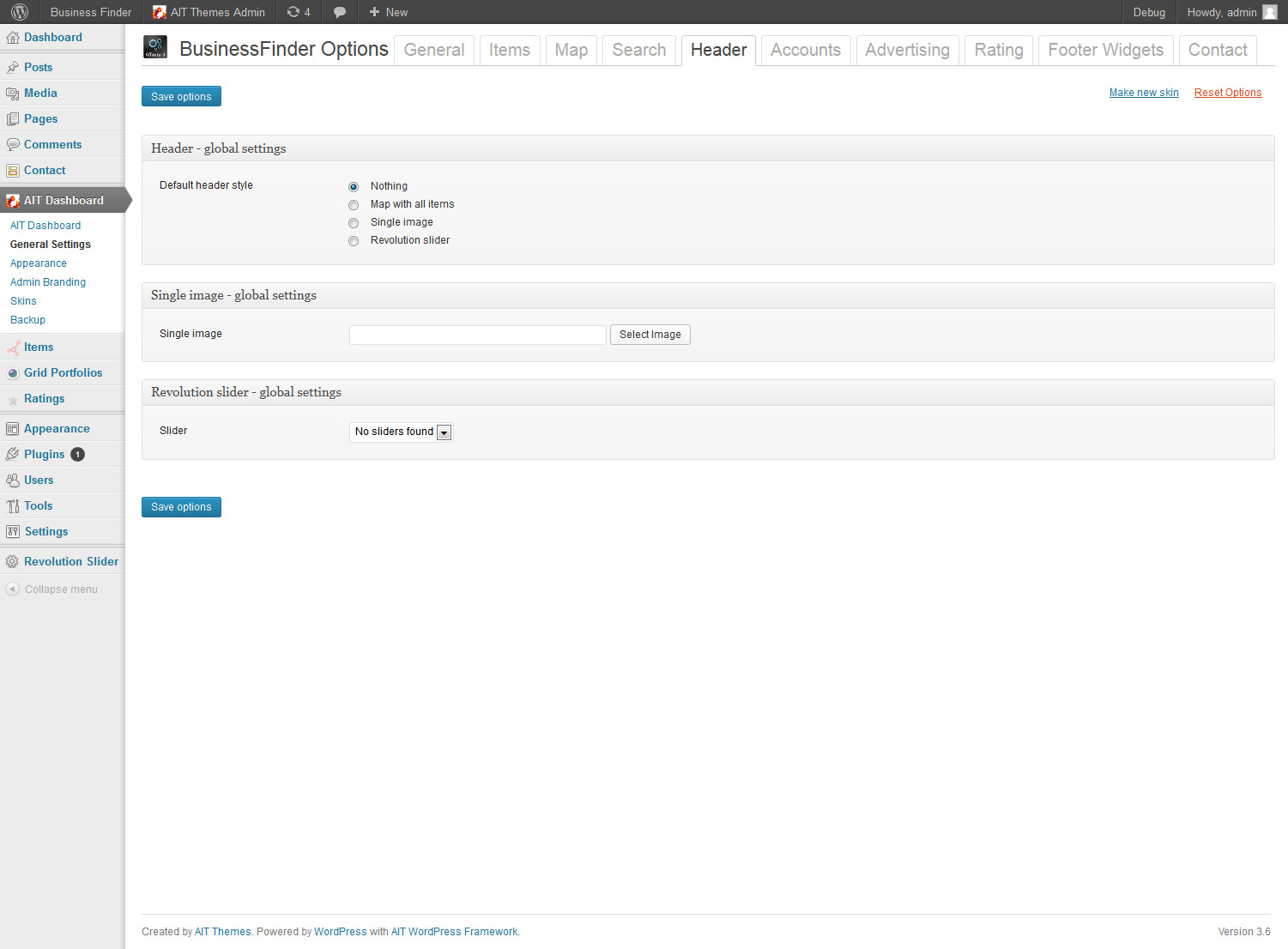The width and height of the screenshot is (1288, 949).
Task: Open the Revolution Slider gear icon
Action: (12, 561)
